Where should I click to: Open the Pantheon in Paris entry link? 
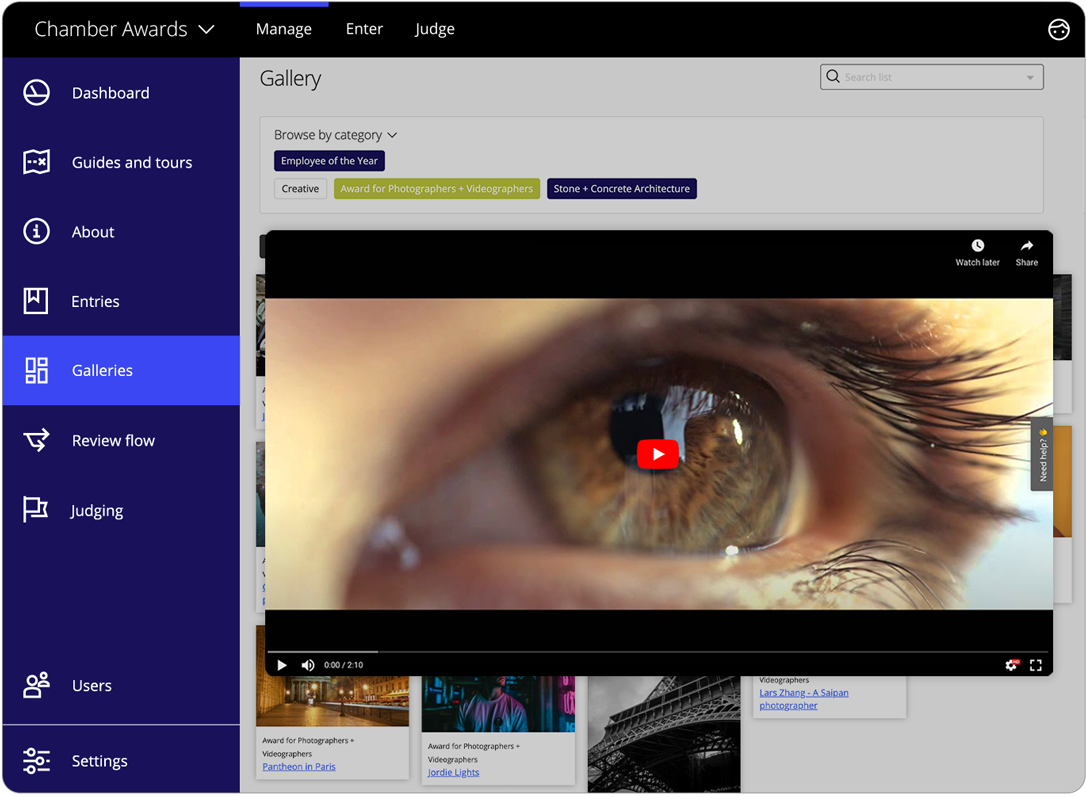click(x=298, y=766)
